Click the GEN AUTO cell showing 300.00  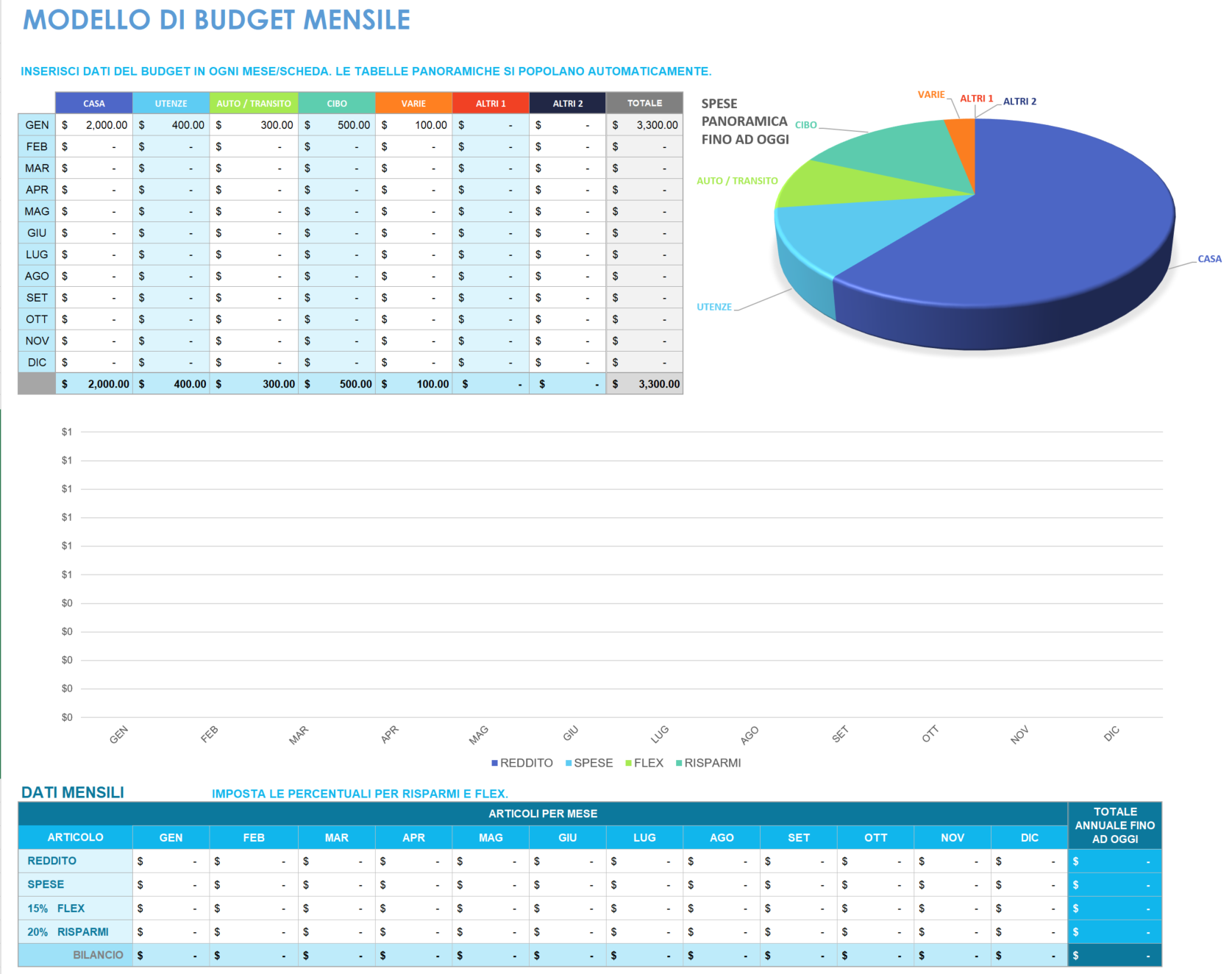(x=254, y=125)
